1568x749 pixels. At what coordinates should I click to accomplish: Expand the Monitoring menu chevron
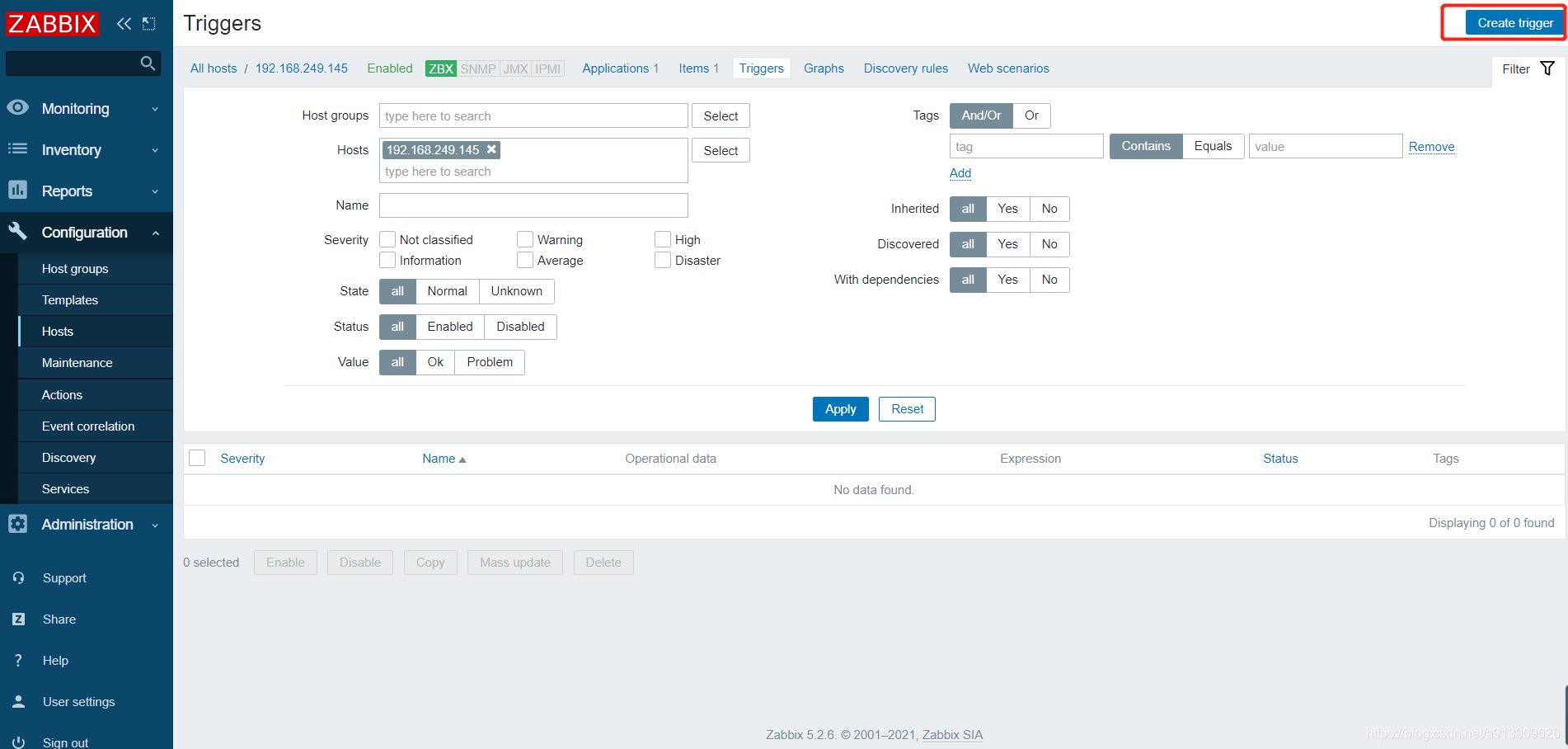coord(155,109)
